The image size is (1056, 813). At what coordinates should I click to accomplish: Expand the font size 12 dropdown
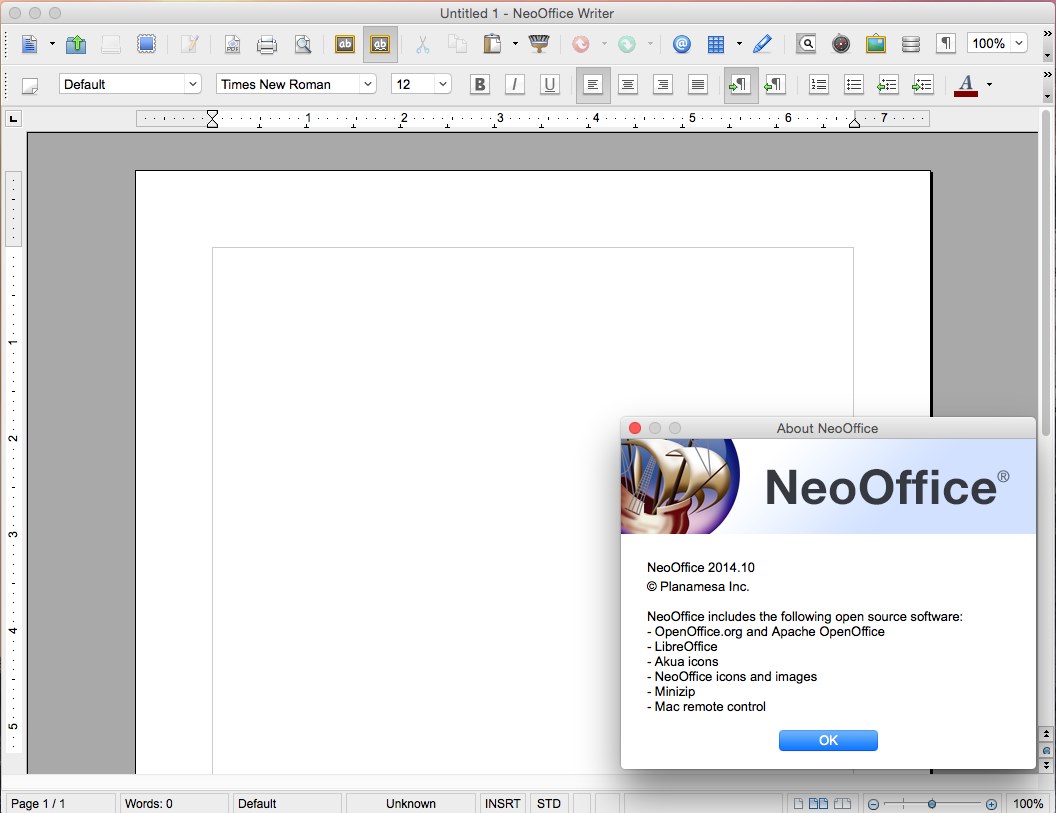click(x=442, y=84)
